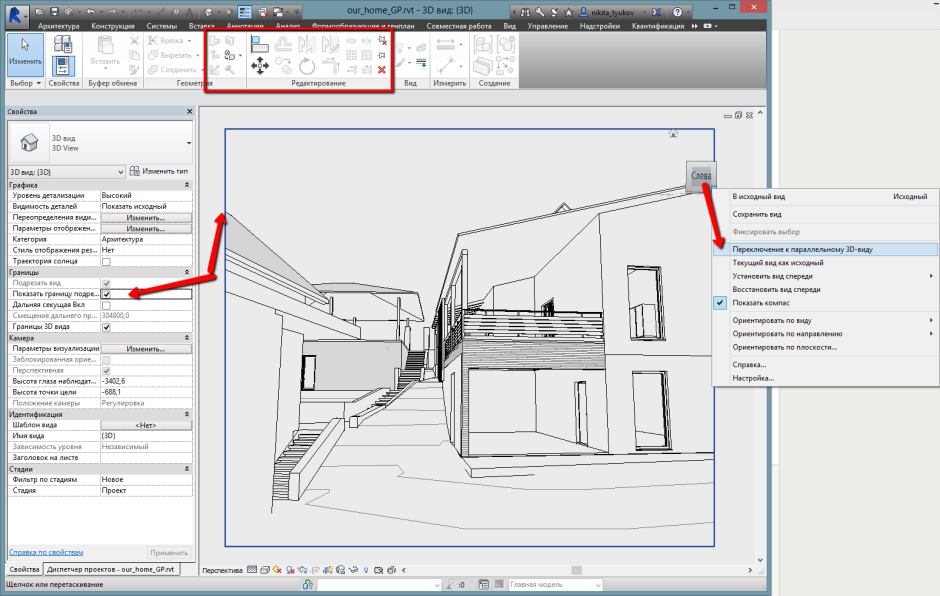The height and width of the screenshot is (596, 940).
Task: Switch to the Диспетчер проектов tab
Action: click(111, 568)
